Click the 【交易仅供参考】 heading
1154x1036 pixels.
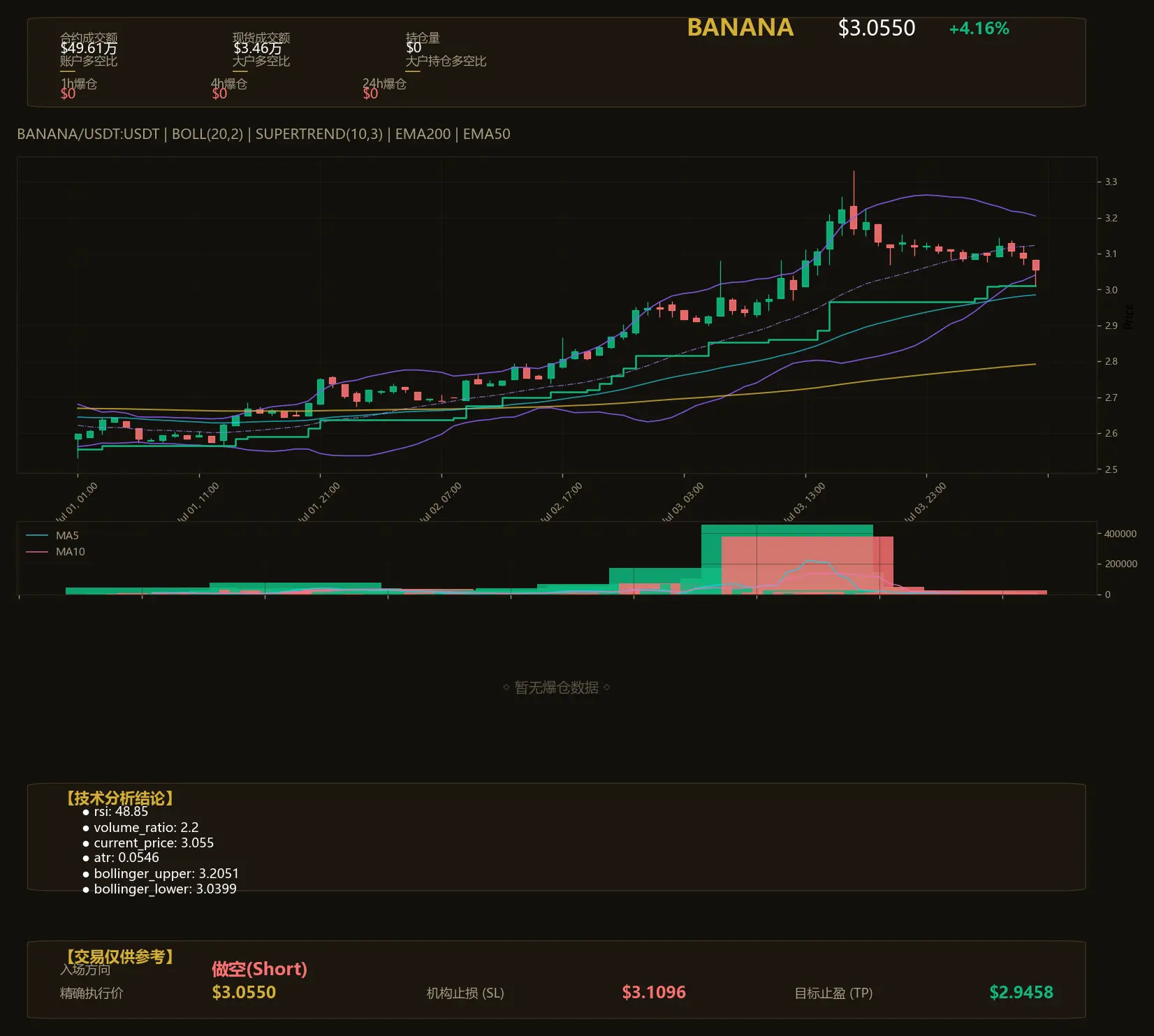119,956
